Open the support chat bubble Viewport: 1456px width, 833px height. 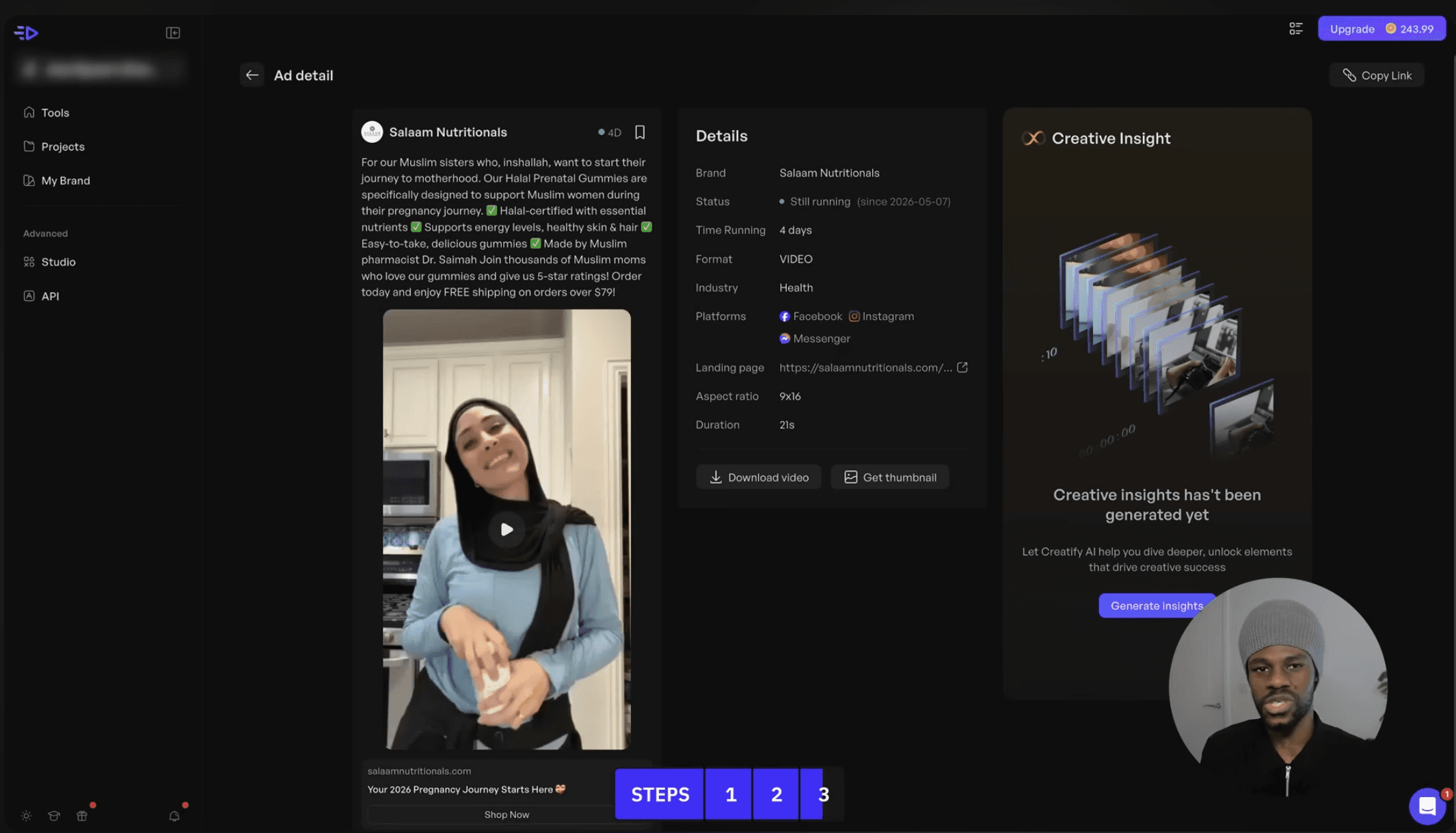1427,806
